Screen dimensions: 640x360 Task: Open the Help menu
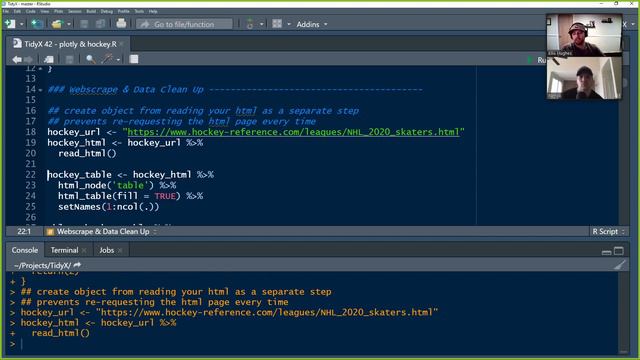click(x=153, y=11)
